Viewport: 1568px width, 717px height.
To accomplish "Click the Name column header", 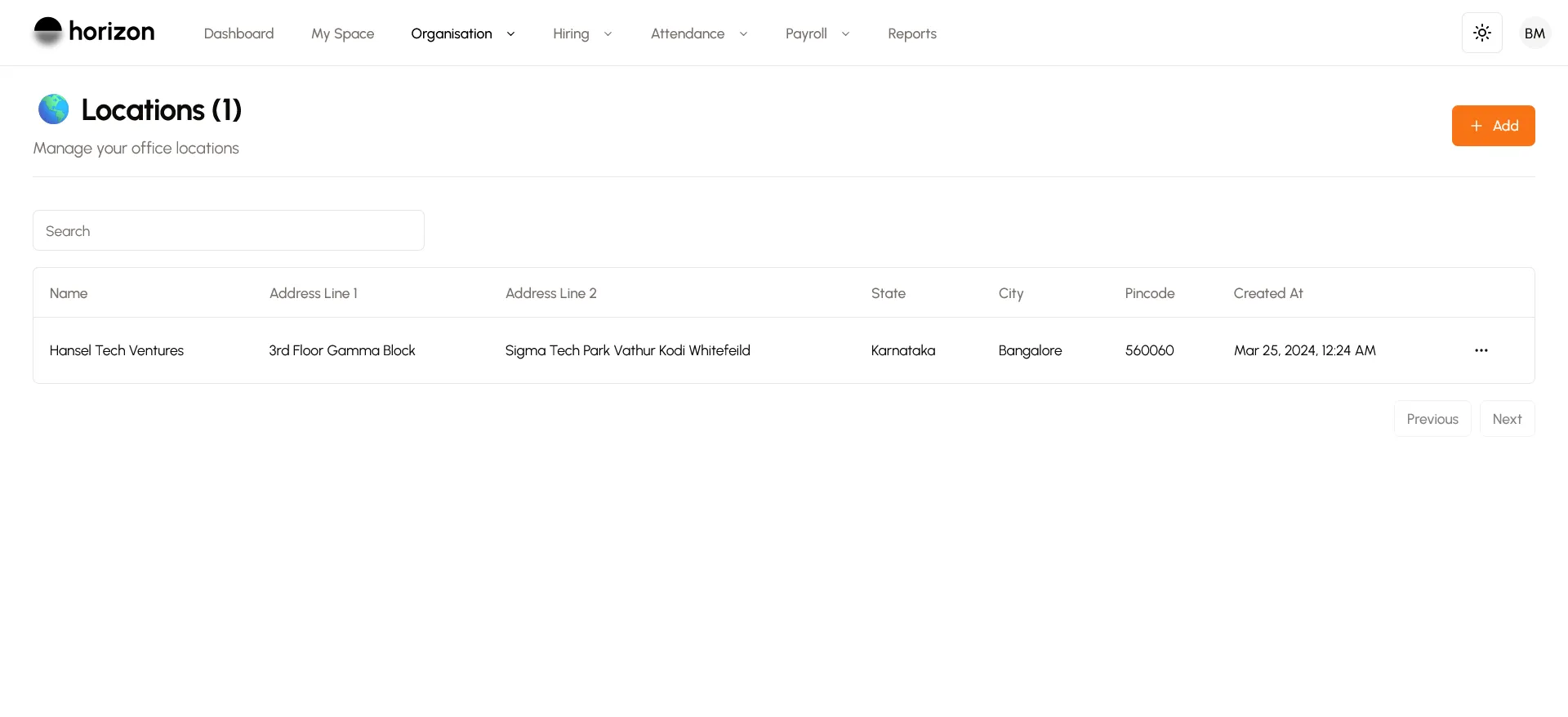I will point(69,293).
